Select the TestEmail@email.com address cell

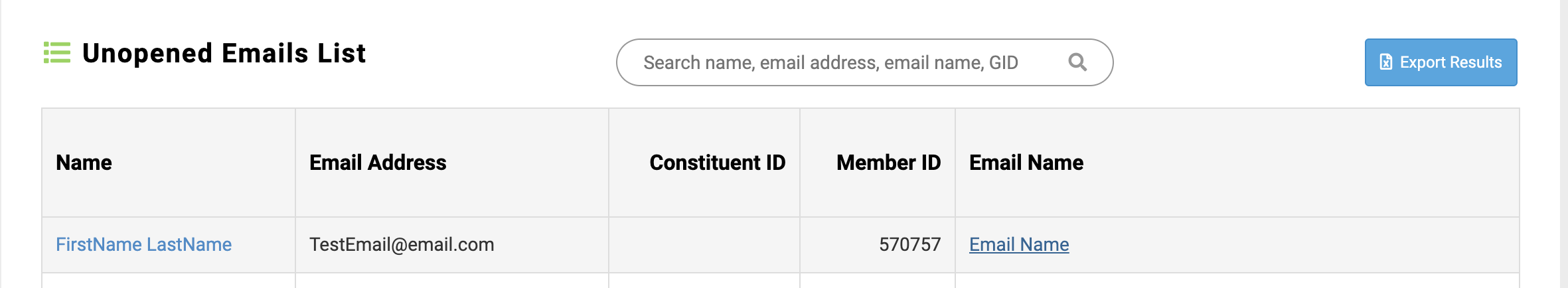coord(402,244)
